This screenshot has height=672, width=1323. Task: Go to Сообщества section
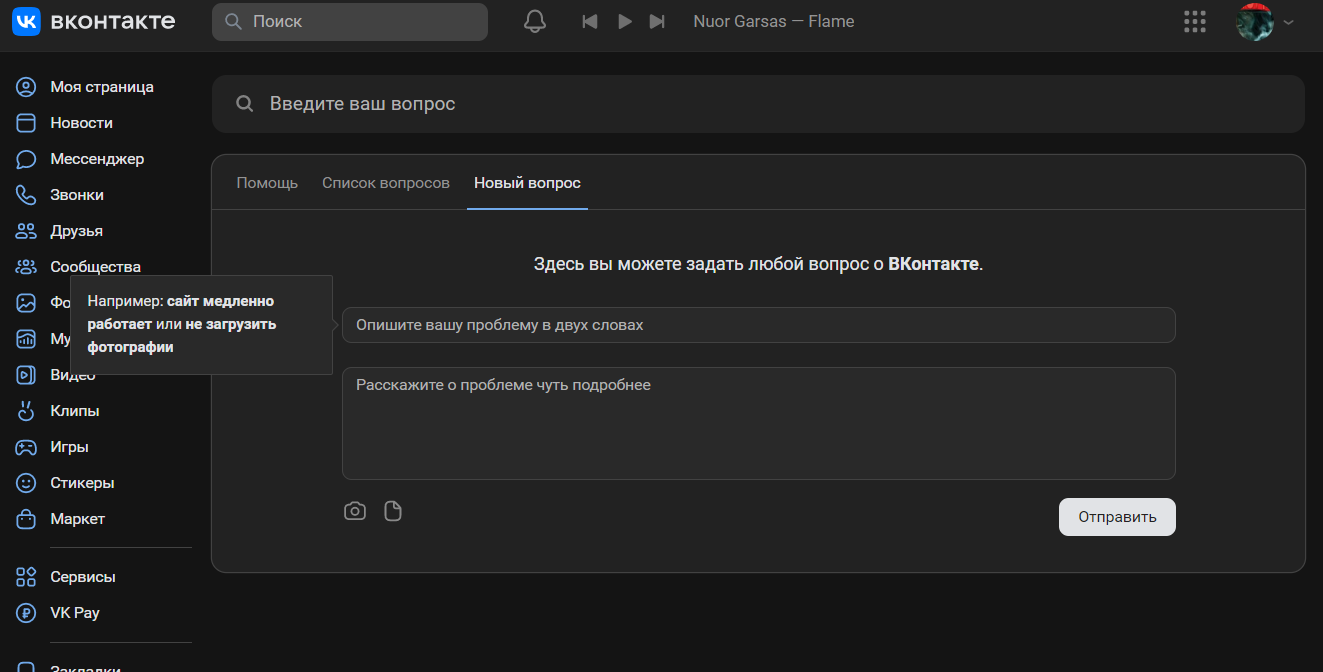[96, 267]
